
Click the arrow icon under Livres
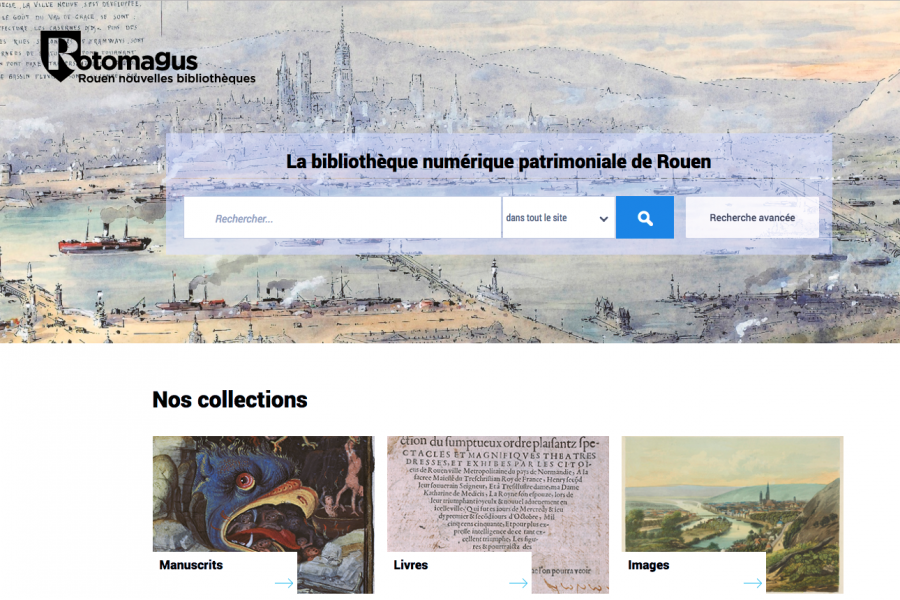[x=518, y=583]
